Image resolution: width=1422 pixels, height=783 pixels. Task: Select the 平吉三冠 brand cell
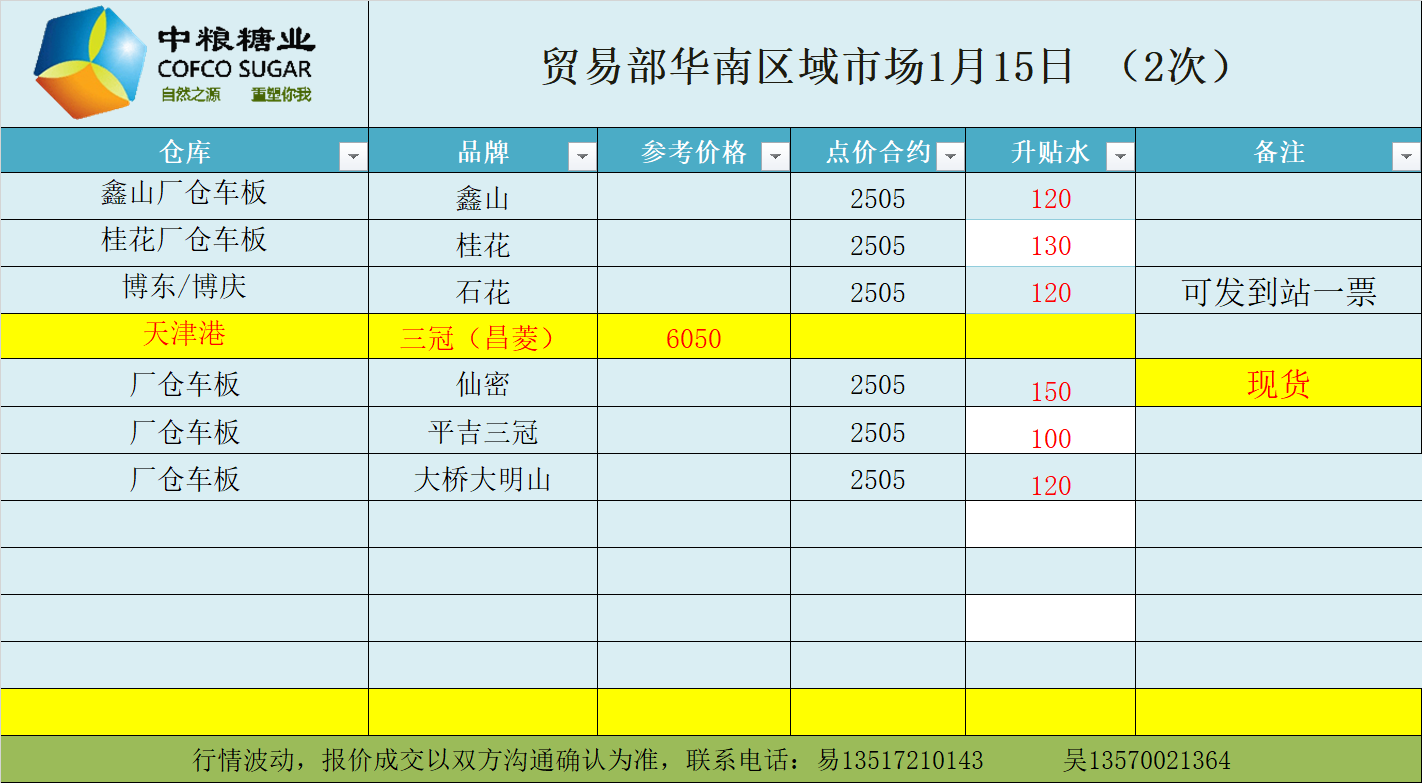[482, 432]
